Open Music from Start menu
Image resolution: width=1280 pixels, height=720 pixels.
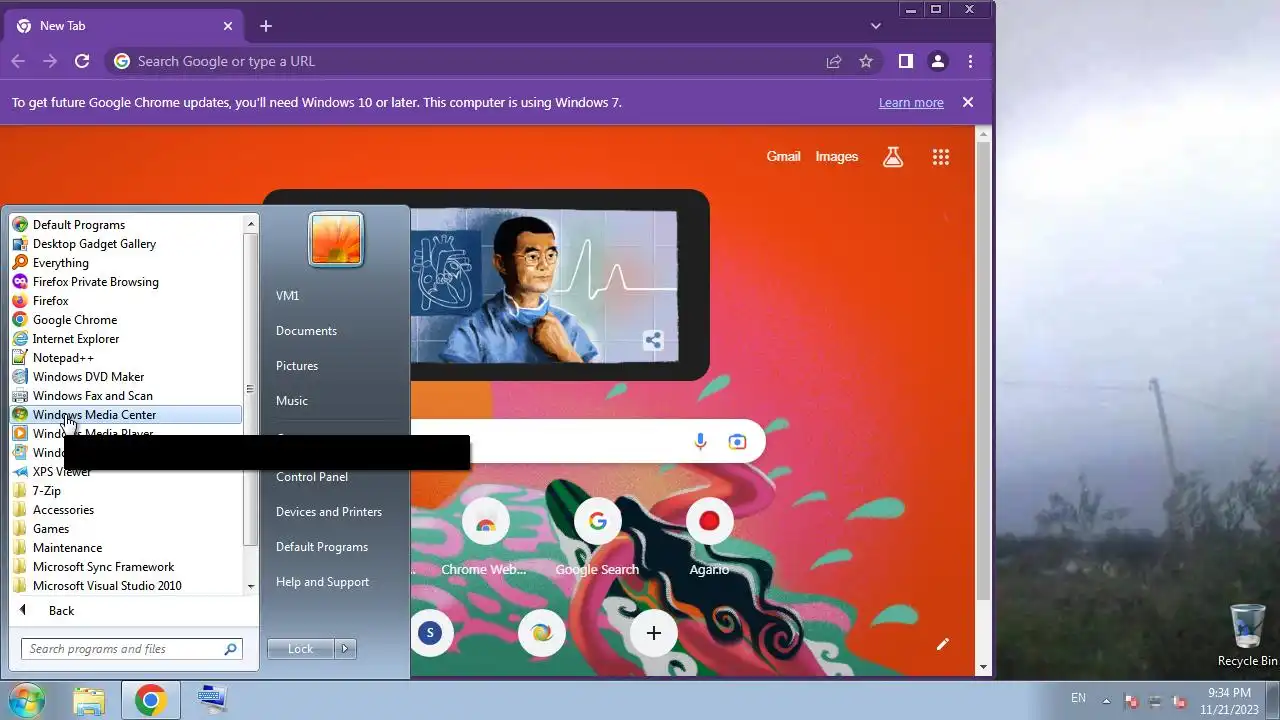pyautogui.click(x=292, y=401)
